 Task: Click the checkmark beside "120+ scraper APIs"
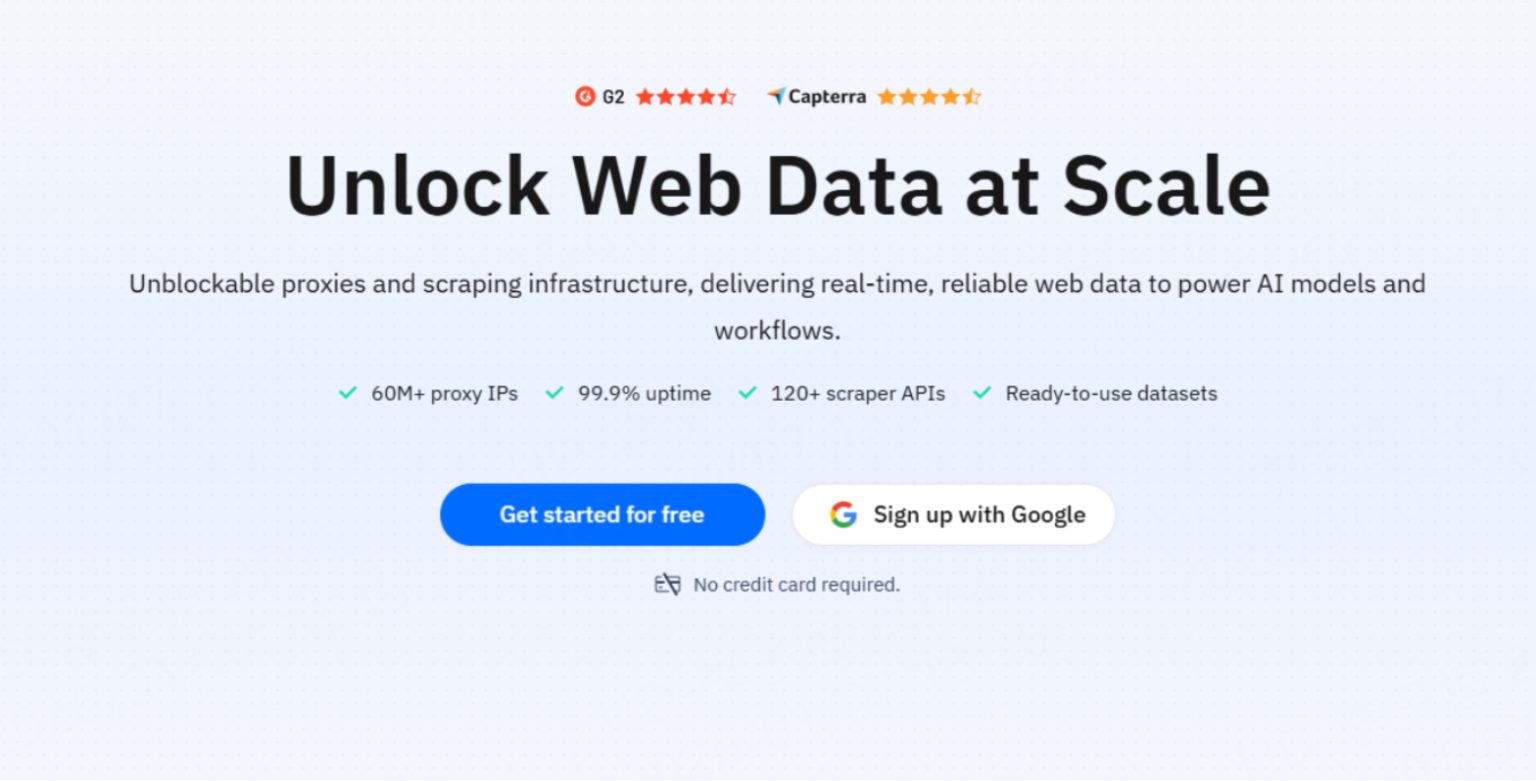tap(746, 393)
